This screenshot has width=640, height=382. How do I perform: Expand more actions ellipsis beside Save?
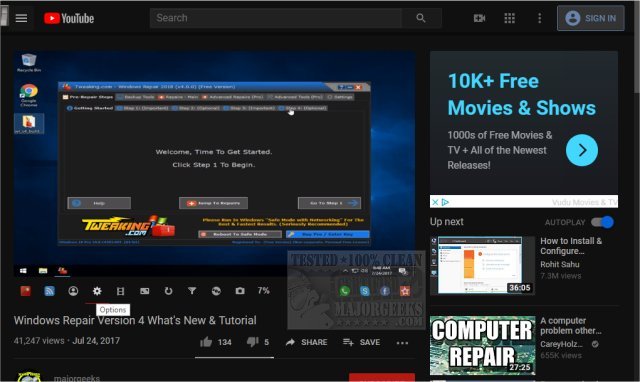click(x=402, y=343)
